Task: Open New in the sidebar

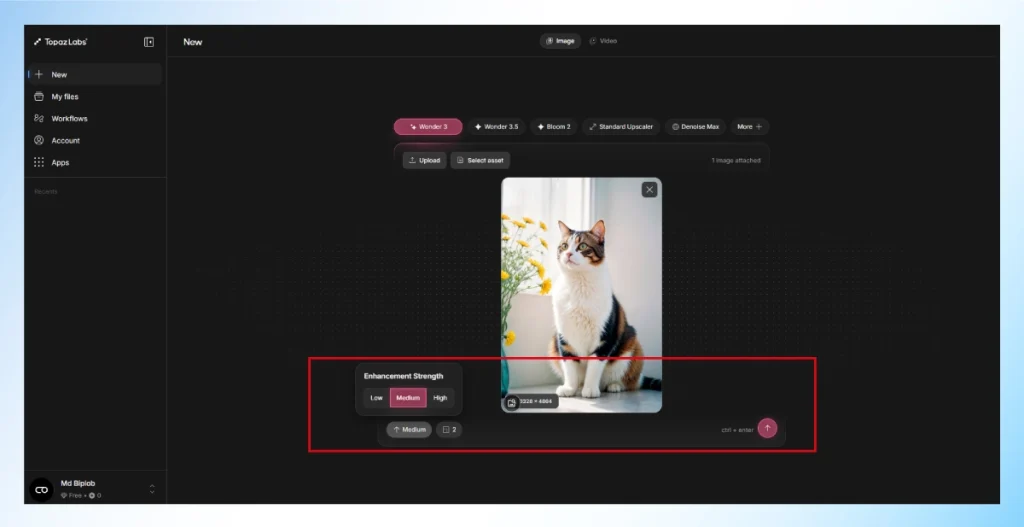Action: click(x=95, y=74)
